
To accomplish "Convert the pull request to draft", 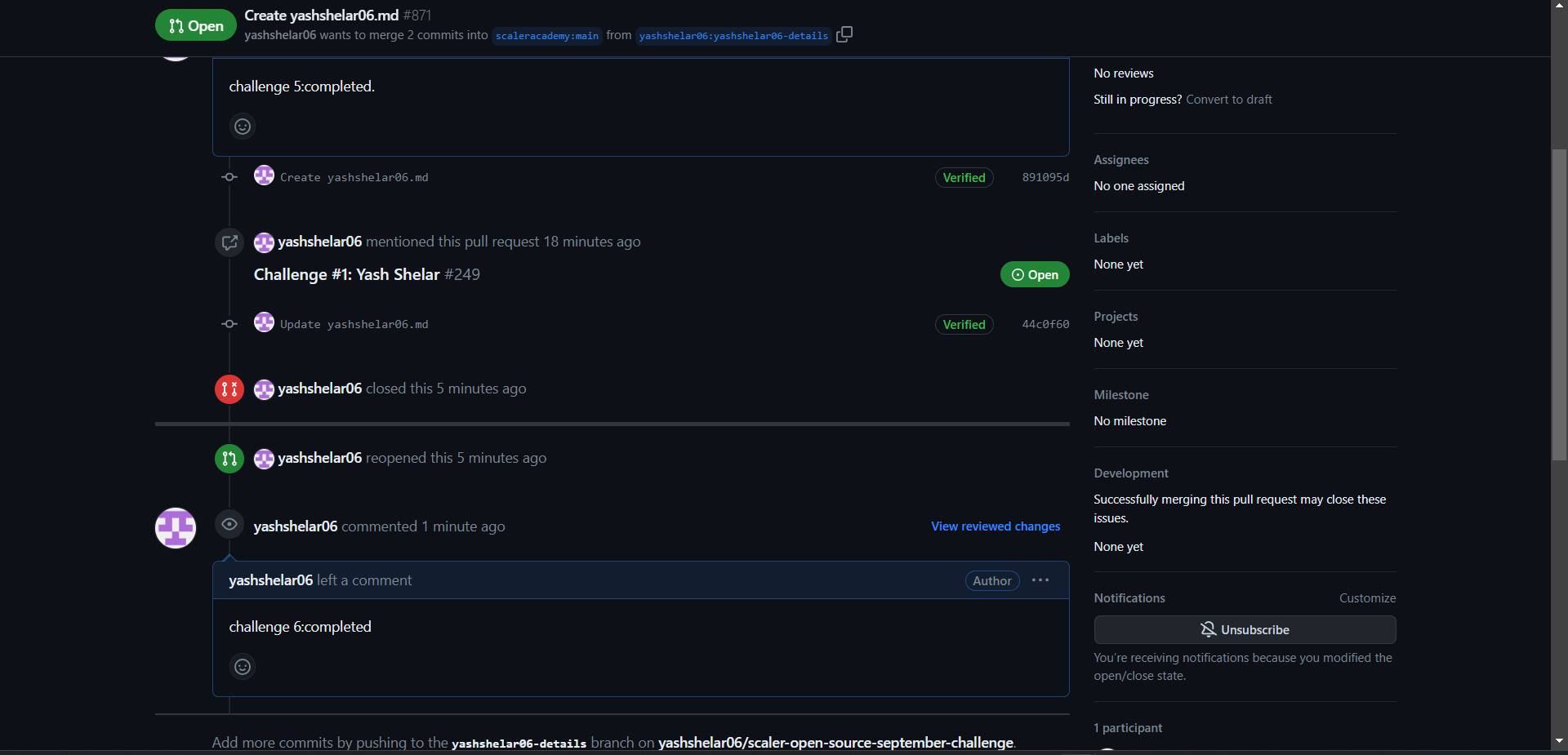I will [x=1228, y=99].
